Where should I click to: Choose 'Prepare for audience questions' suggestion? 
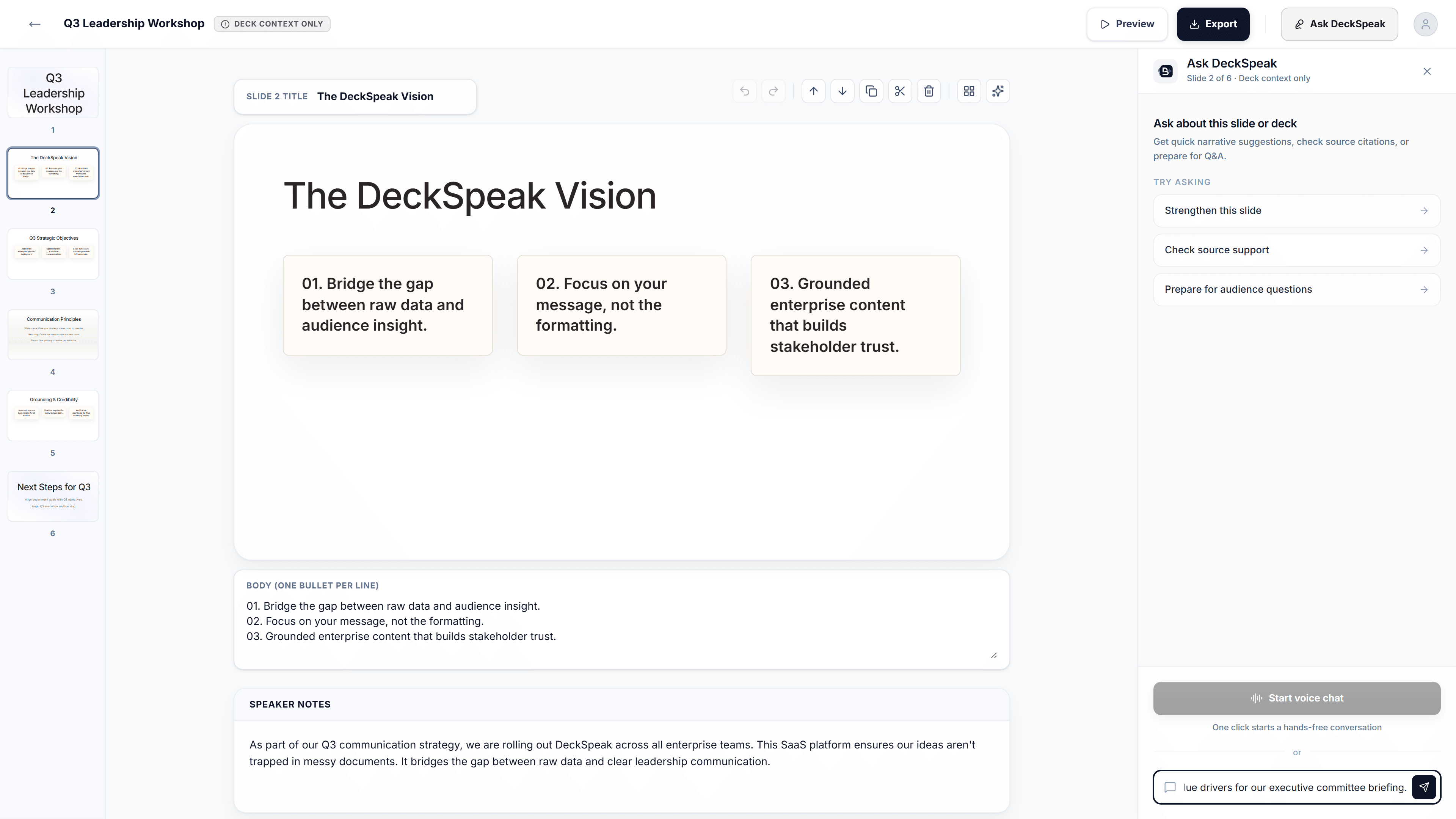[x=1297, y=289]
